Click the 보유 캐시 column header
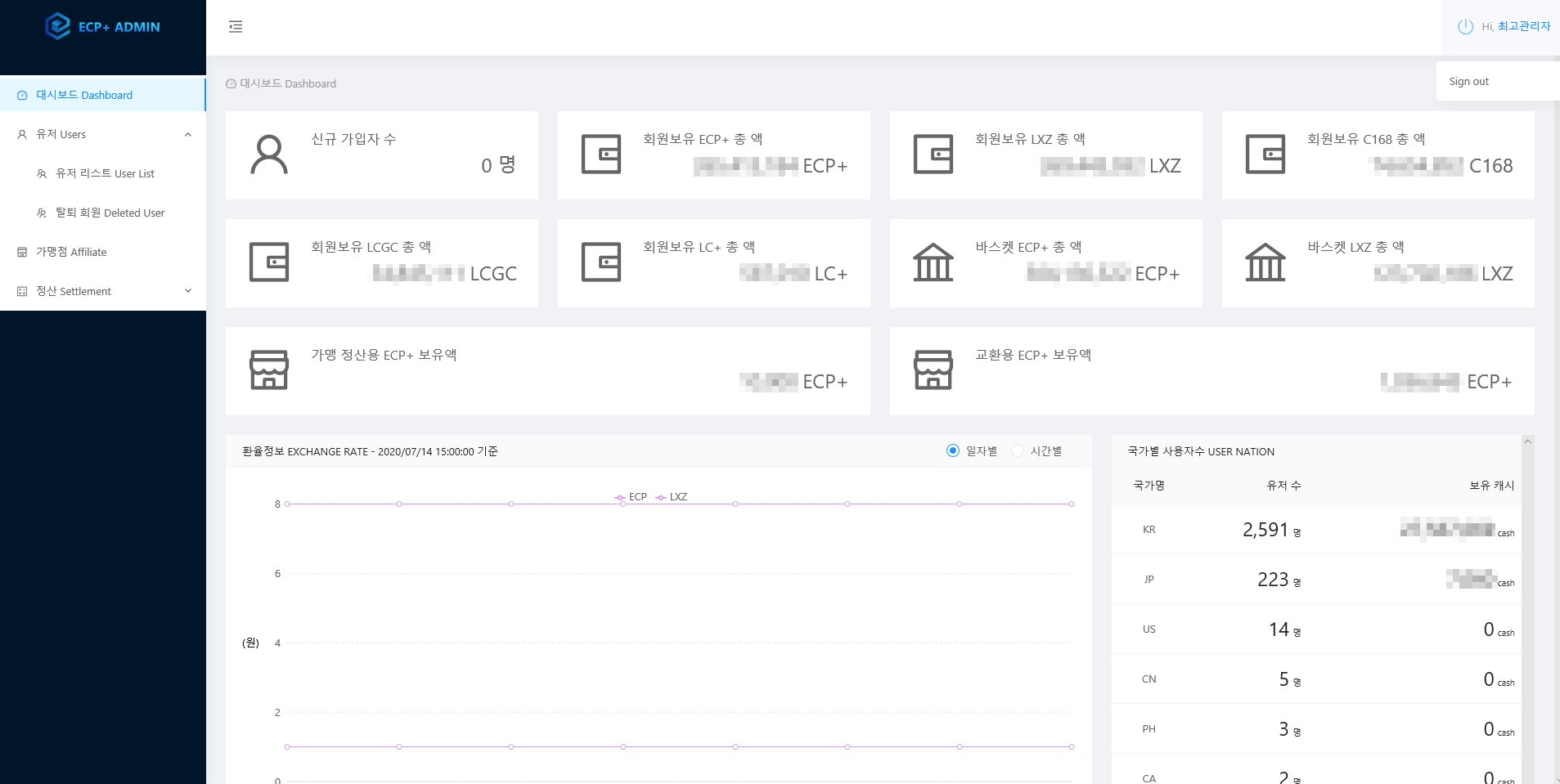The image size is (1560, 784). (1492, 486)
